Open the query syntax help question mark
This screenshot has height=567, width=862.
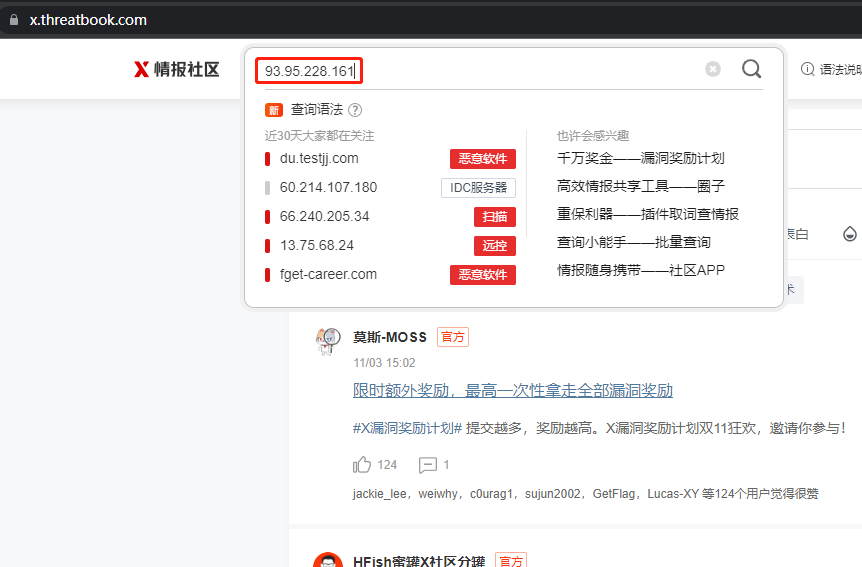(355, 110)
